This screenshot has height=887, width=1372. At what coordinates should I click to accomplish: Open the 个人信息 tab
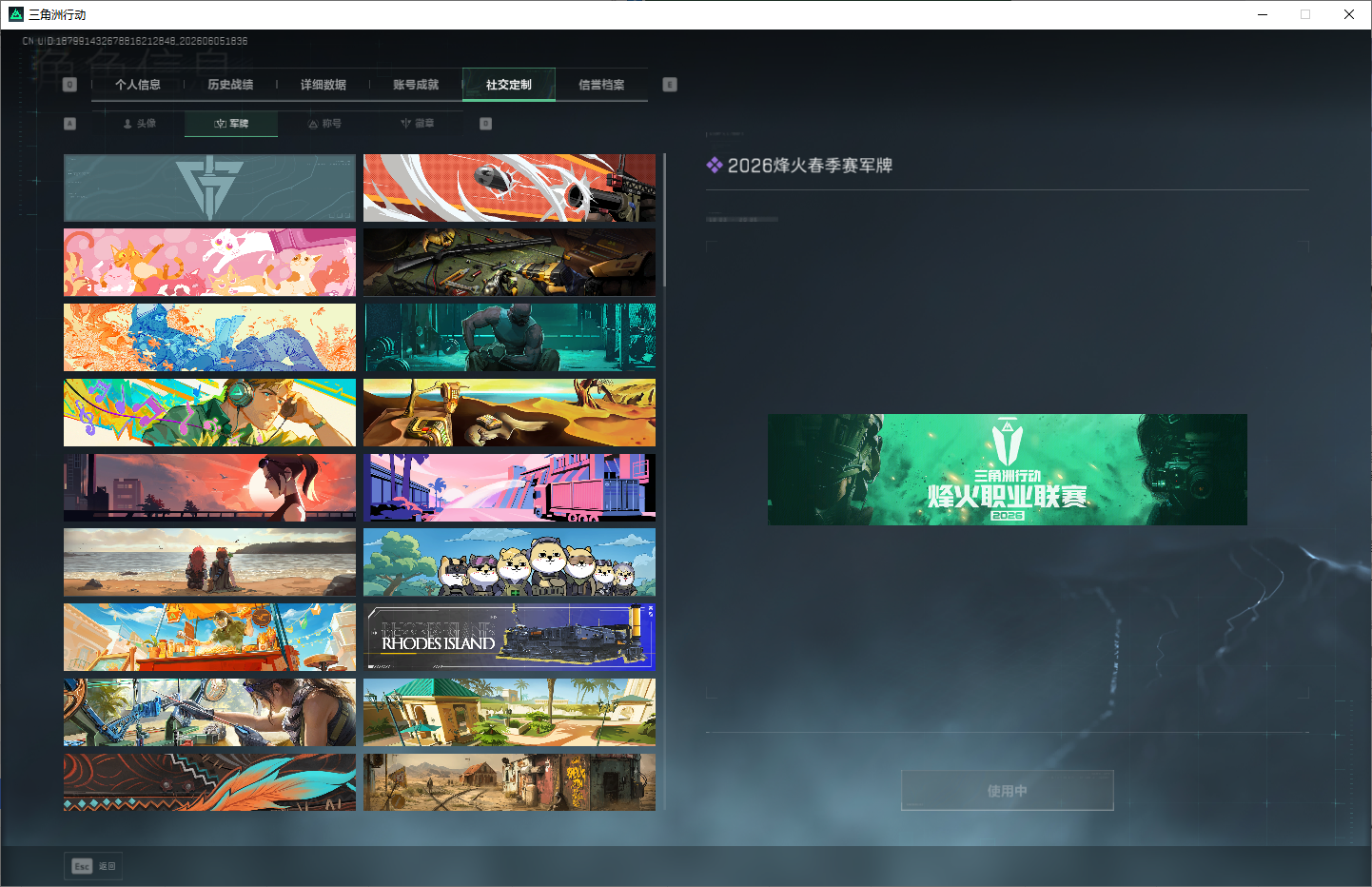click(x=138, y=85)
